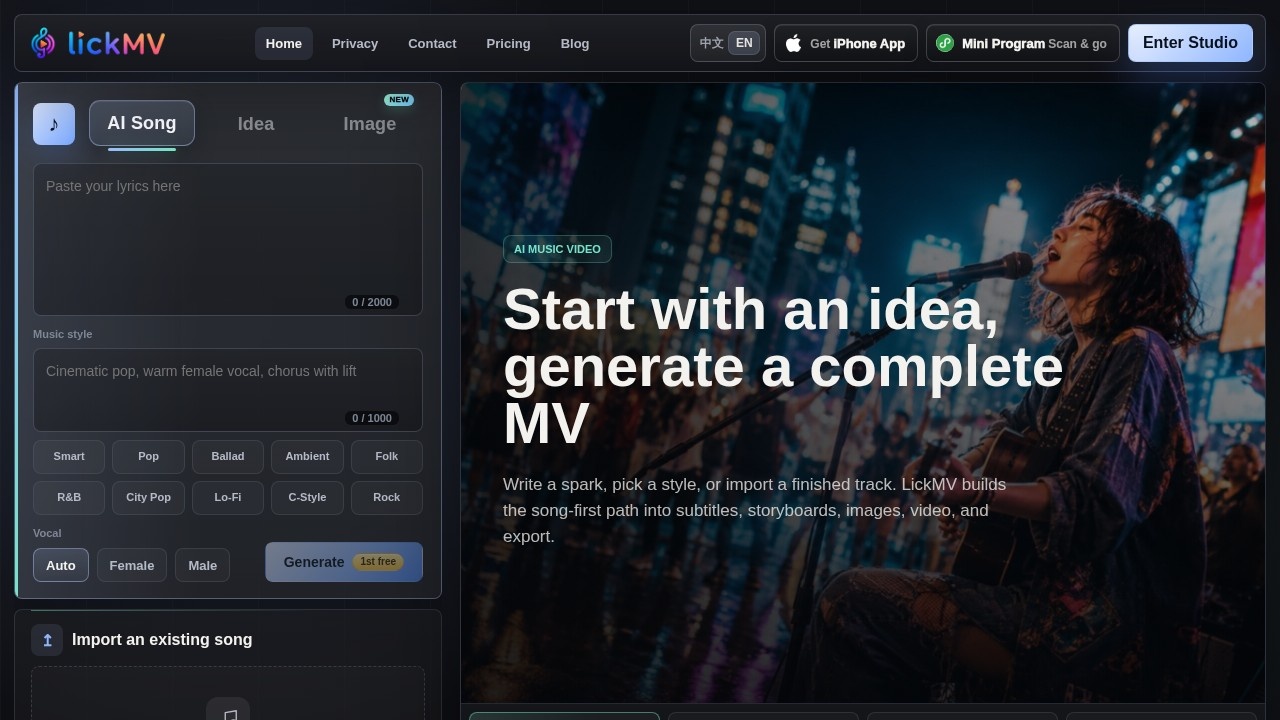This screenshot has width=1280, height=720.
Task: Click the green Mini Program icon
Action: coord(945,43)
